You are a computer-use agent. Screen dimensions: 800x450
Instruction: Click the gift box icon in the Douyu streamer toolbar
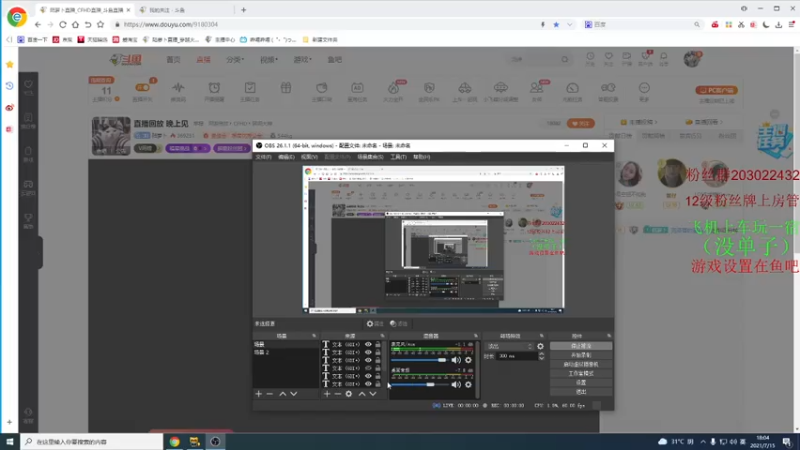tap(286, 88)
